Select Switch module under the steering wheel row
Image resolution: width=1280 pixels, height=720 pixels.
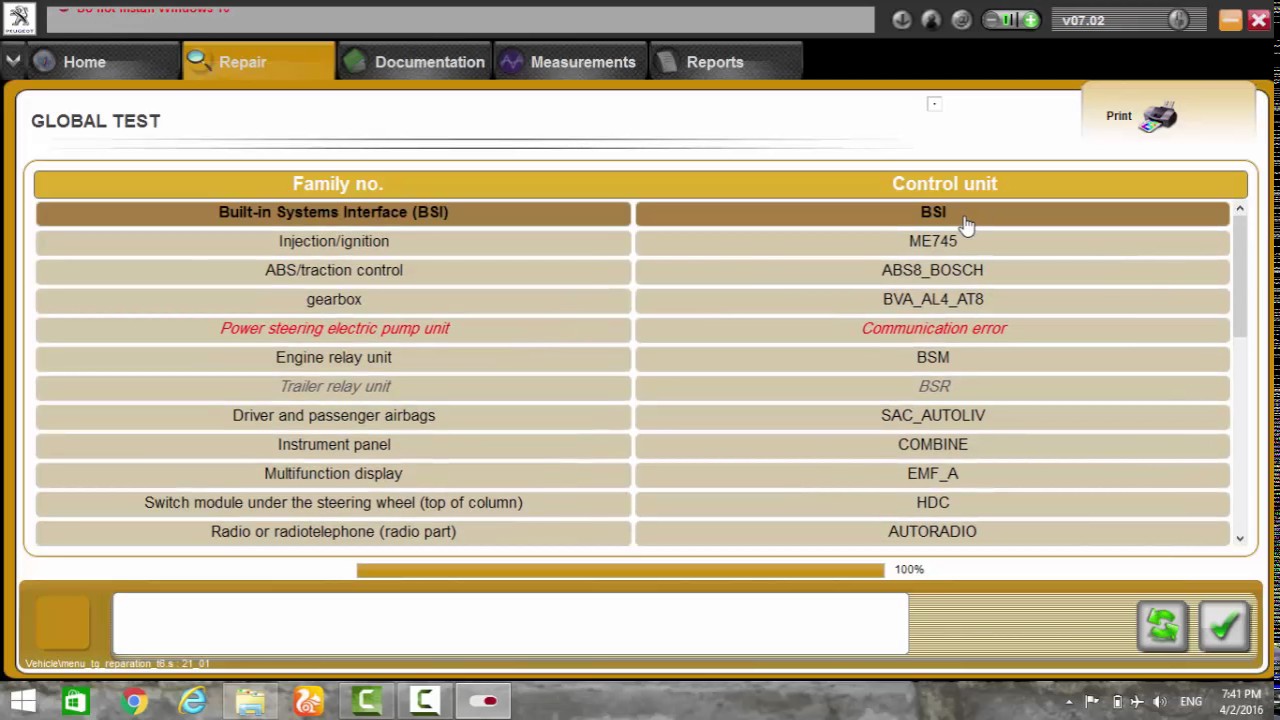(x=333, y=502)
